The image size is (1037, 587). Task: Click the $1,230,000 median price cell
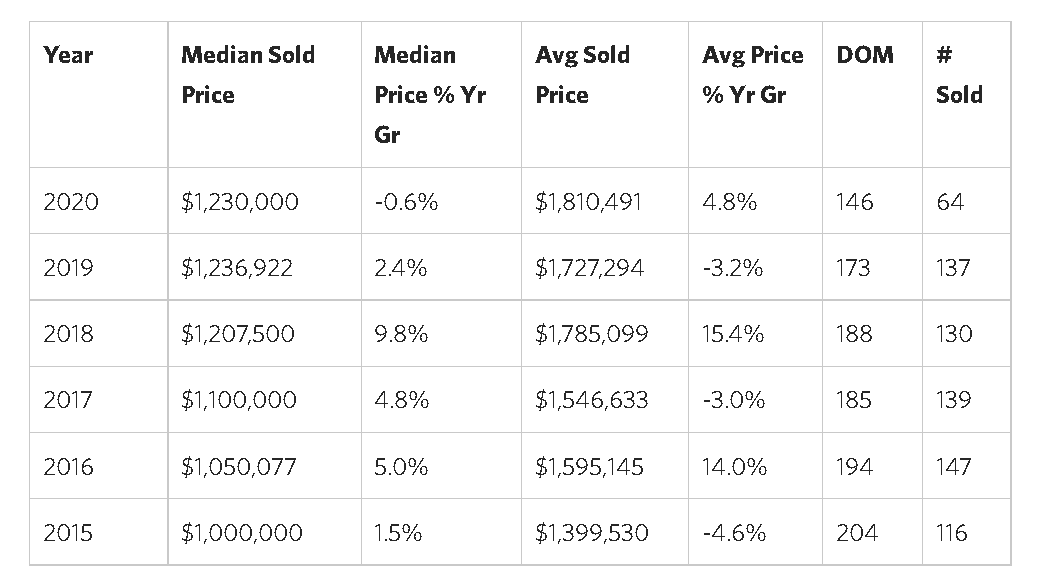[x=240, y=201]
